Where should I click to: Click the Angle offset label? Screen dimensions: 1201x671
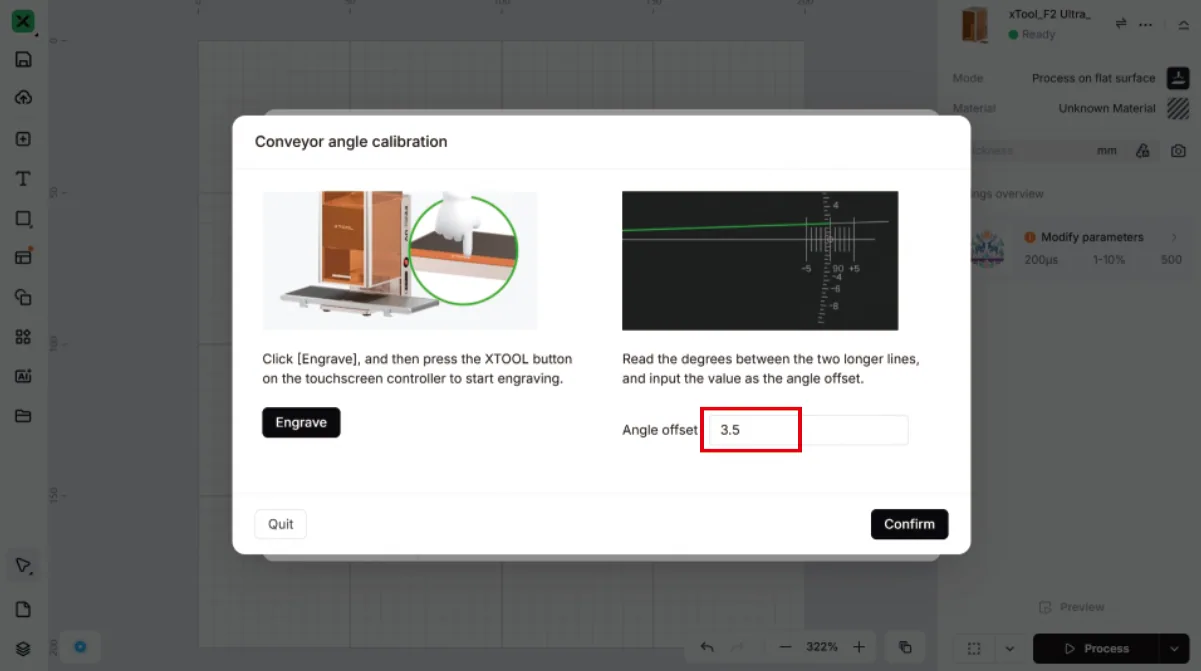point(660,430)
